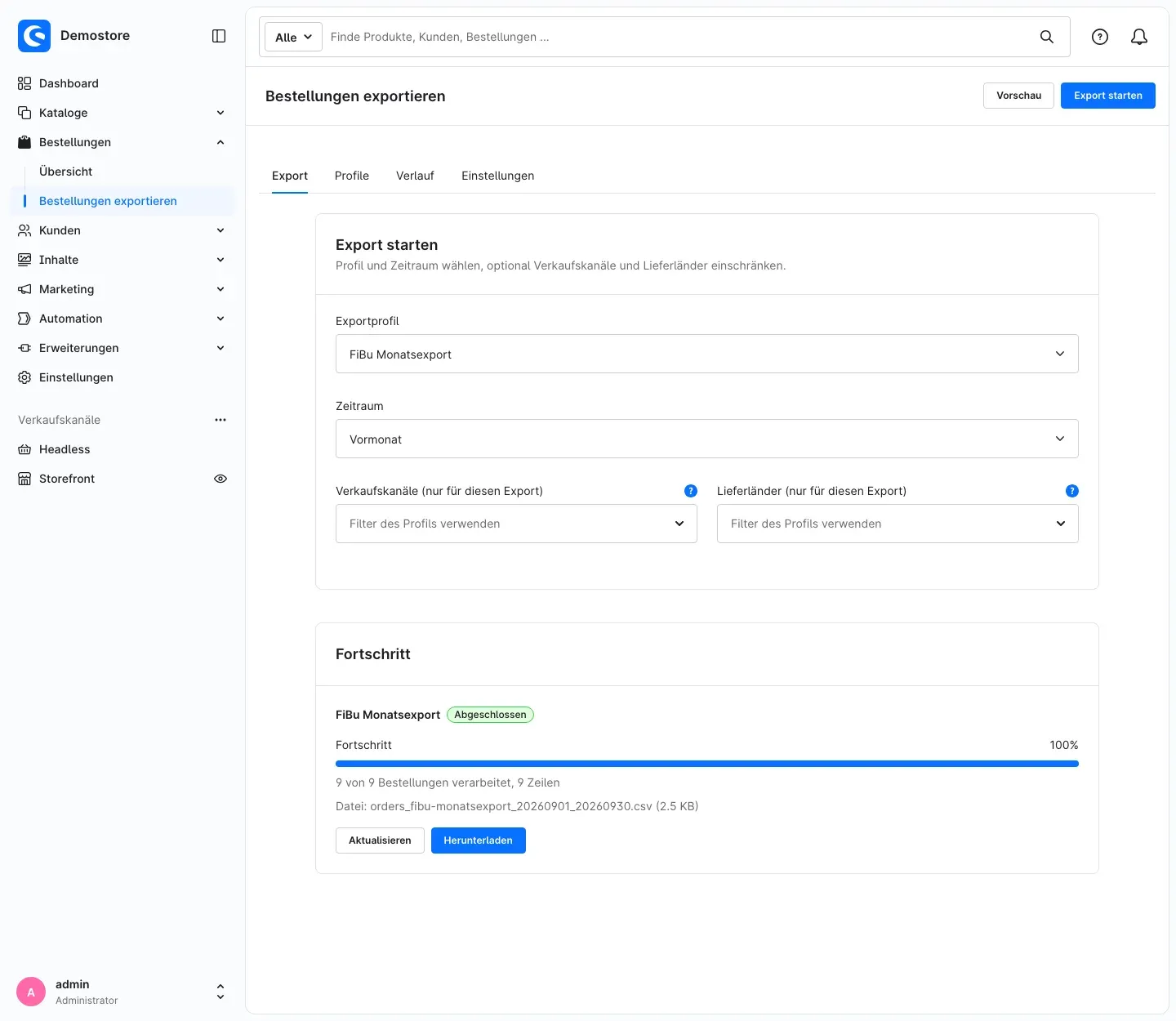Image resolution: width=1176 pixels, height=1021 pixels.
Task: Switch to the Verlauf tab
Action: [415, 176]
